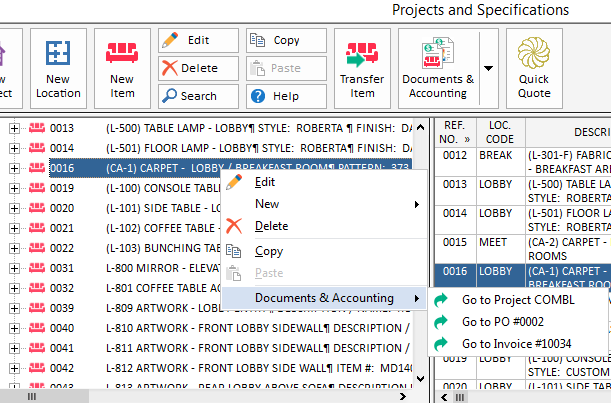Screen dimensions: 611x403
Task: Expand tree item 0031 L-800 Mirror
Action: pos(15,268)
